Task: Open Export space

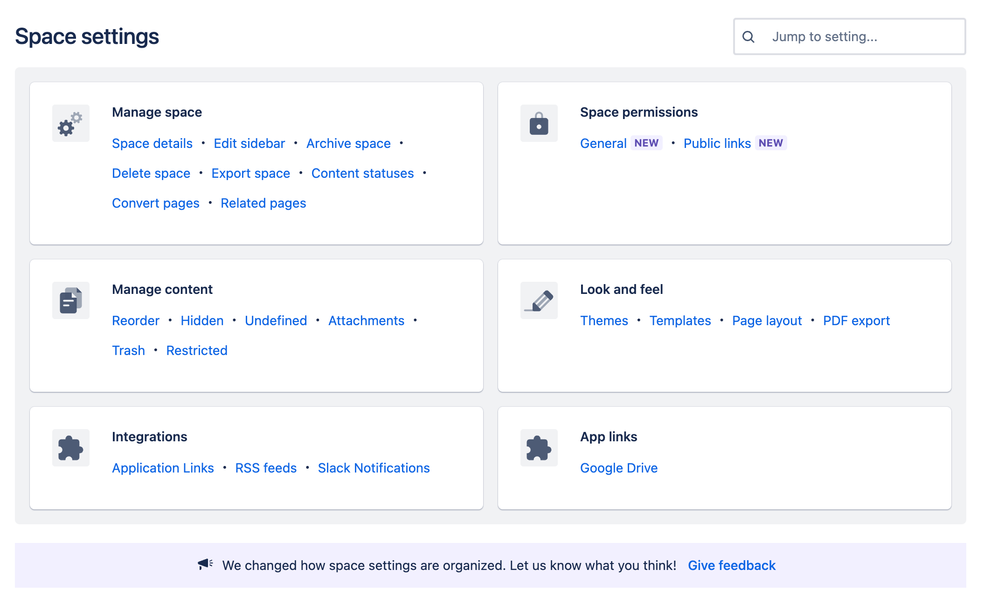Action: pos(251,173)
